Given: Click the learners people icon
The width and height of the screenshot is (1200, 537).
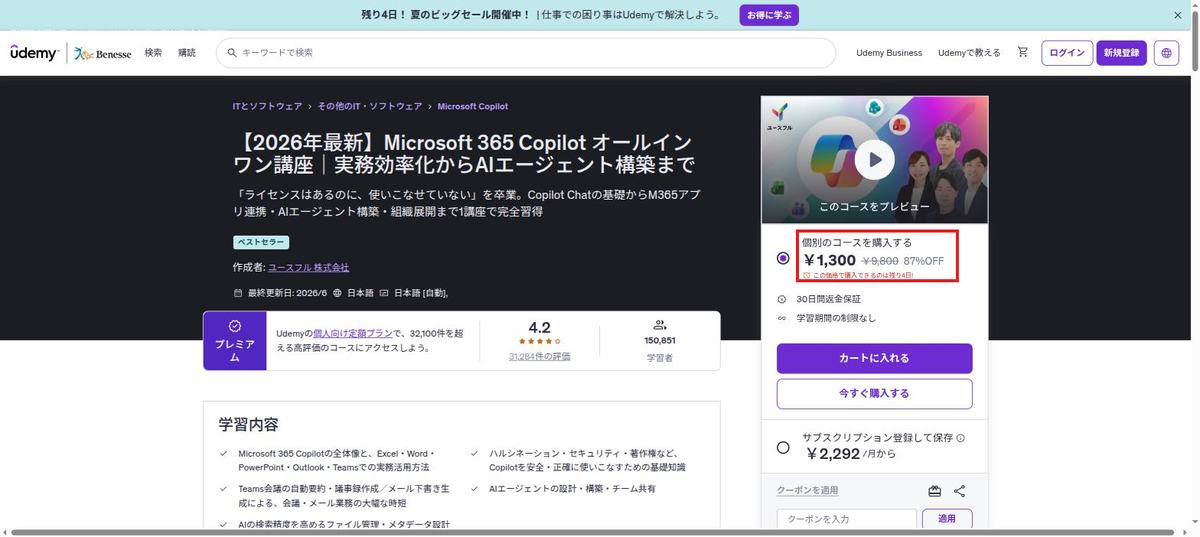Looking at the screenshot, I should pos(660,325).
